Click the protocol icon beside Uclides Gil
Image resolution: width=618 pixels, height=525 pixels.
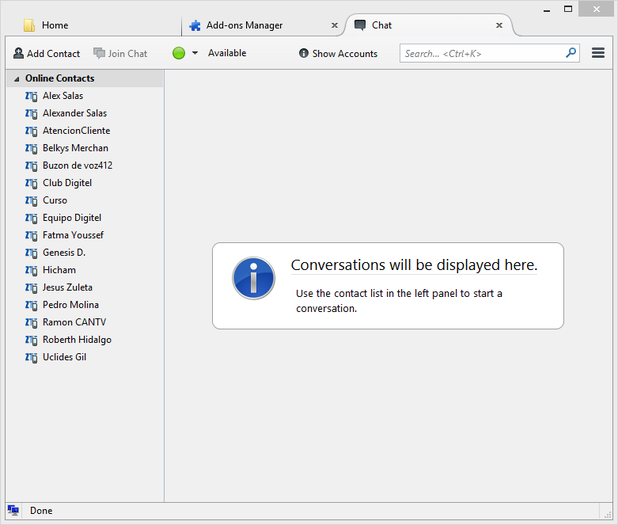pyautogui.click(x=31, y=357)
